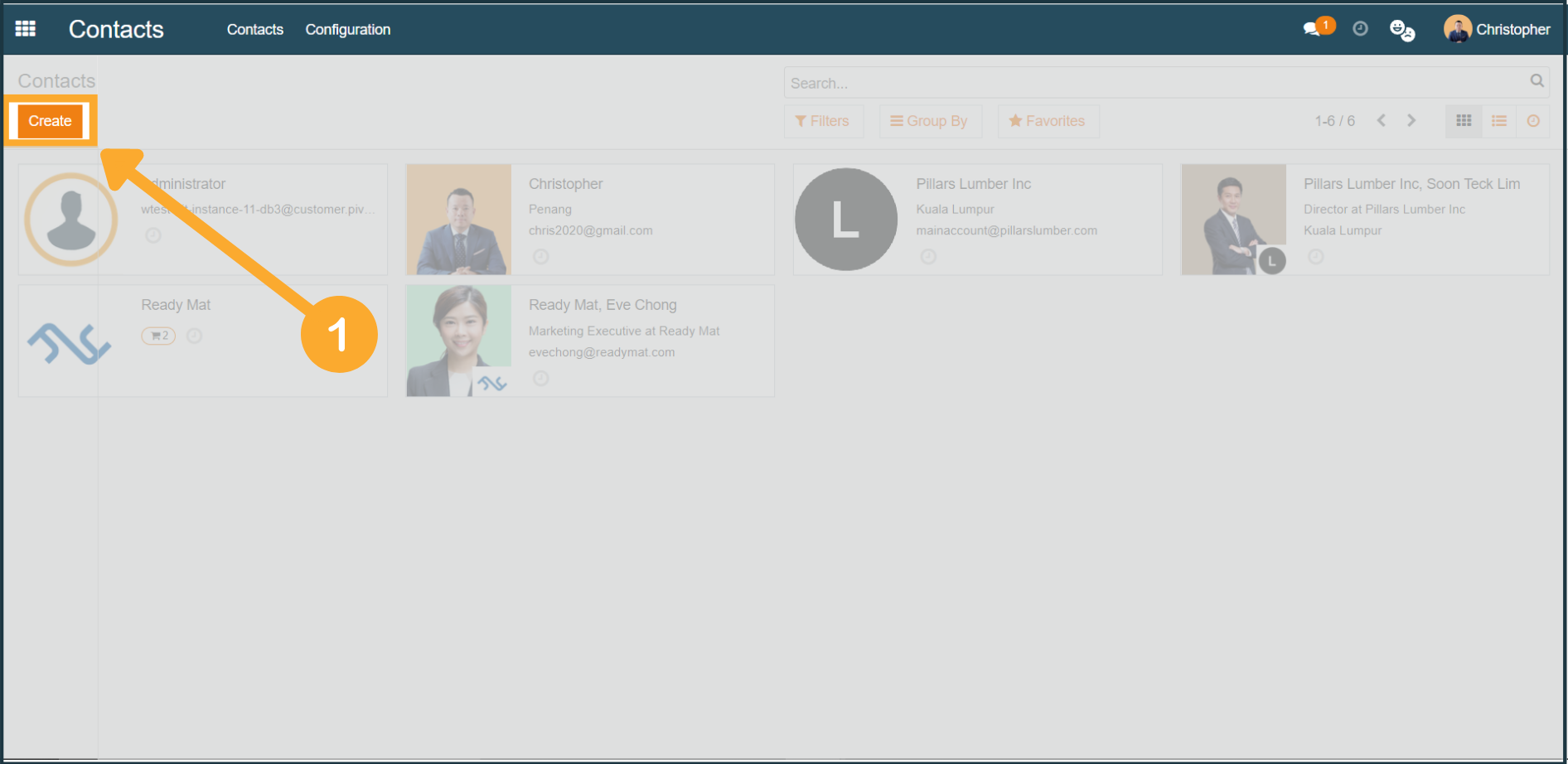Click the search magnifier icon
The width and height of the screenshot is (1568, 764).
(x=1537, y=81)
